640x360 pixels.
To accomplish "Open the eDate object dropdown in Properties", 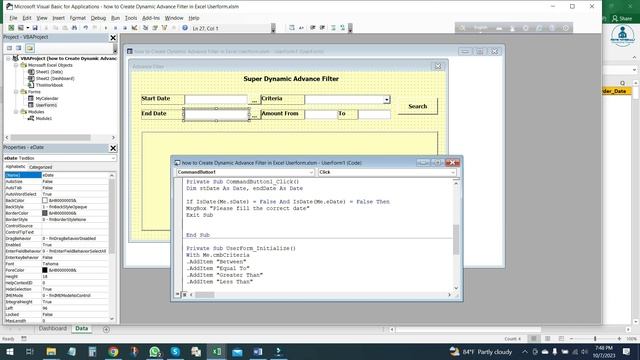I will (113, 158).
